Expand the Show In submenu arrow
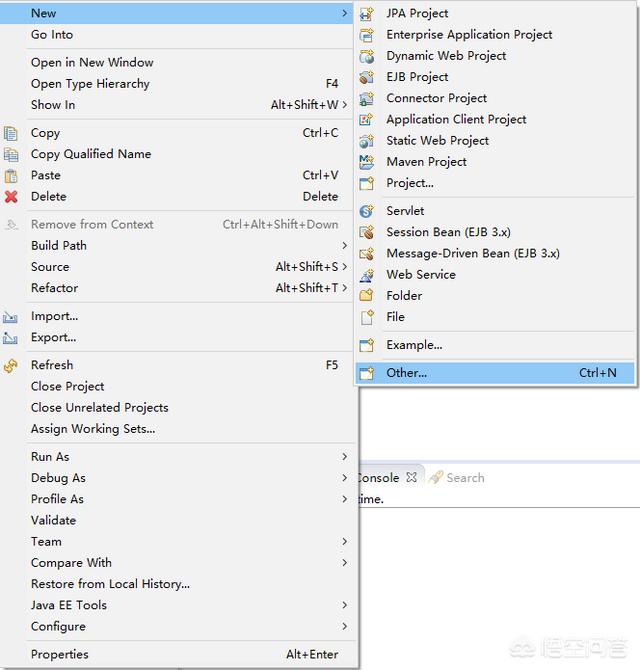The width and height of the screenshot is (640, 670). click(344, 105)
